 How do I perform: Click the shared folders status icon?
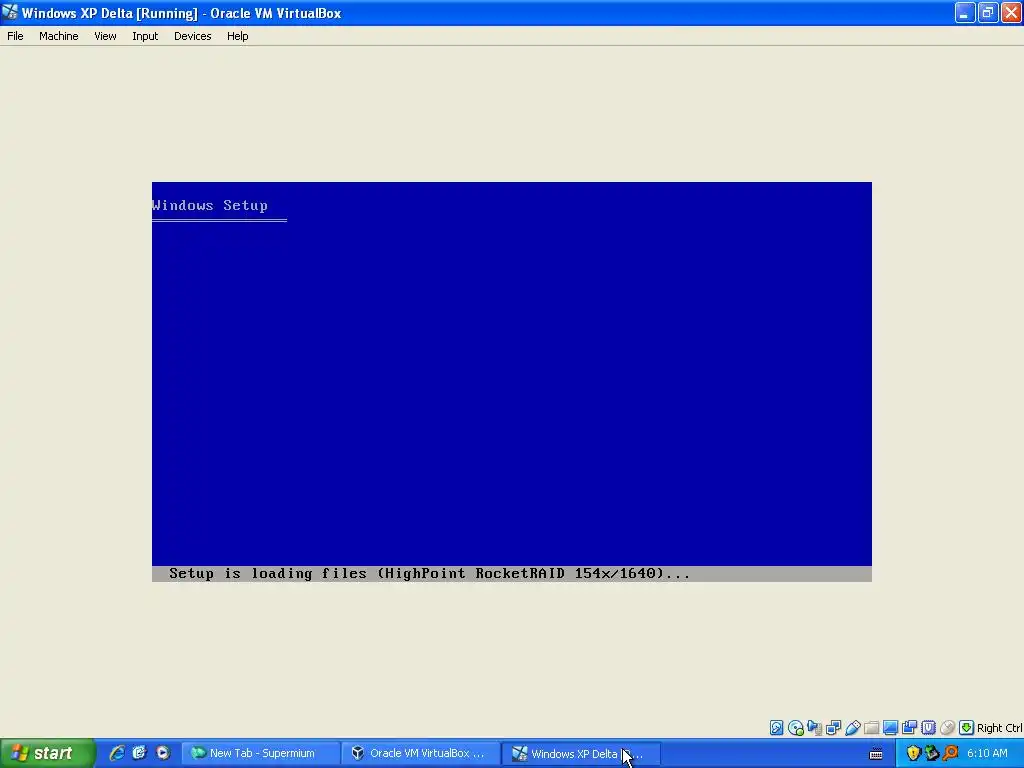(x=871, y=728)
